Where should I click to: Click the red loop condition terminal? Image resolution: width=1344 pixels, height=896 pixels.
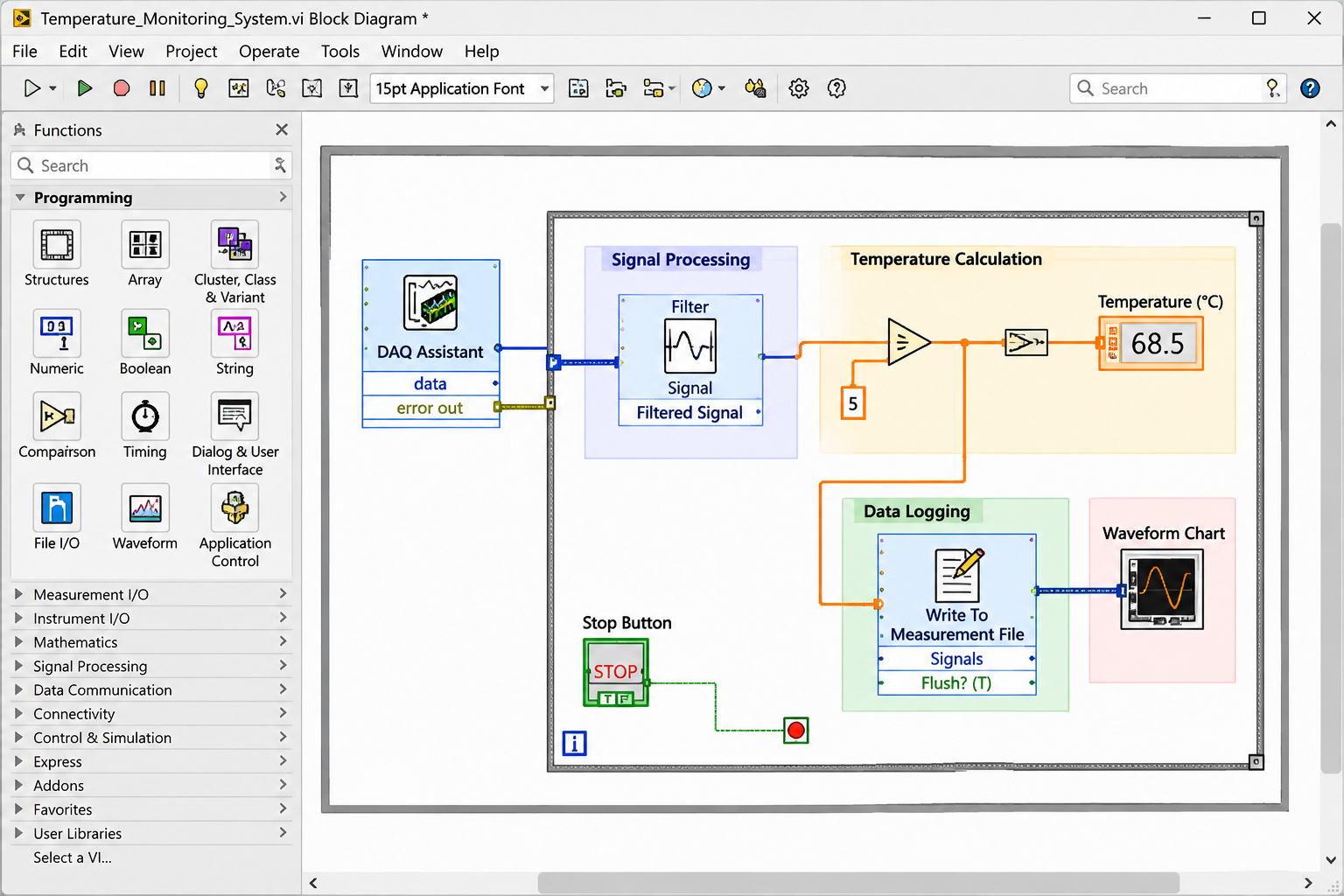click(795, 731)
